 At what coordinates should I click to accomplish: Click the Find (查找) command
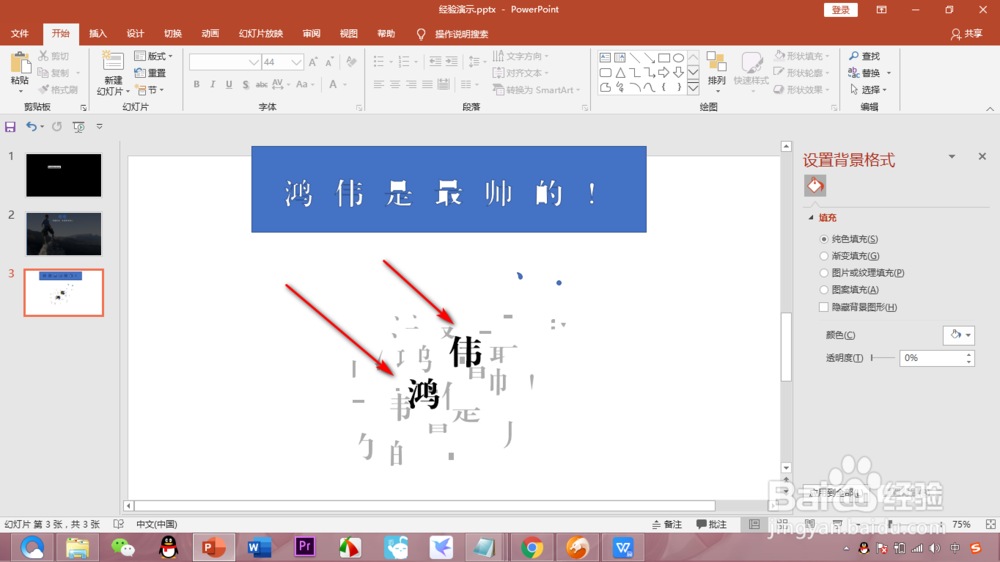(865, 56)
